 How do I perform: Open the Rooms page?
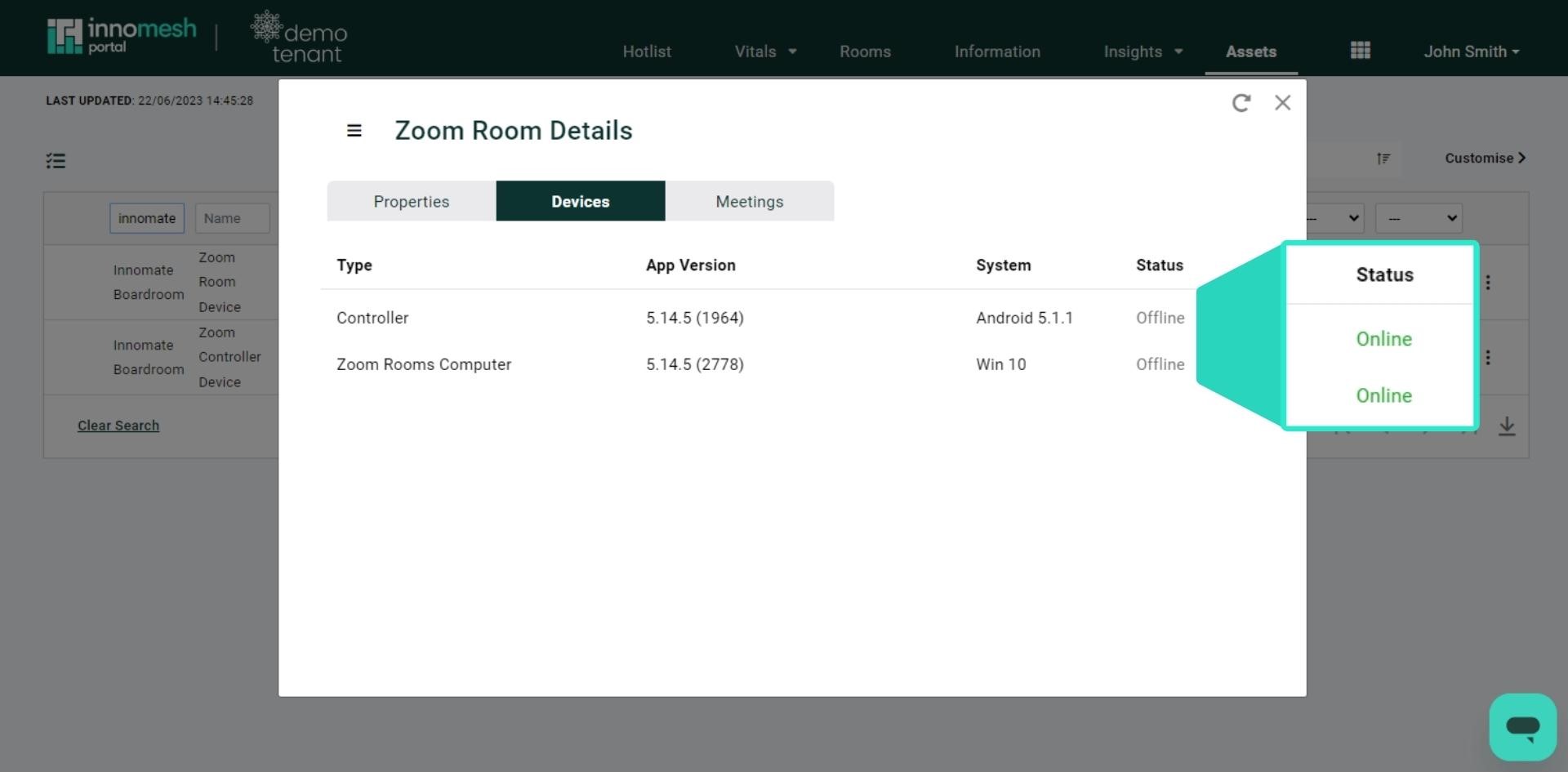[x=865, y=51]
